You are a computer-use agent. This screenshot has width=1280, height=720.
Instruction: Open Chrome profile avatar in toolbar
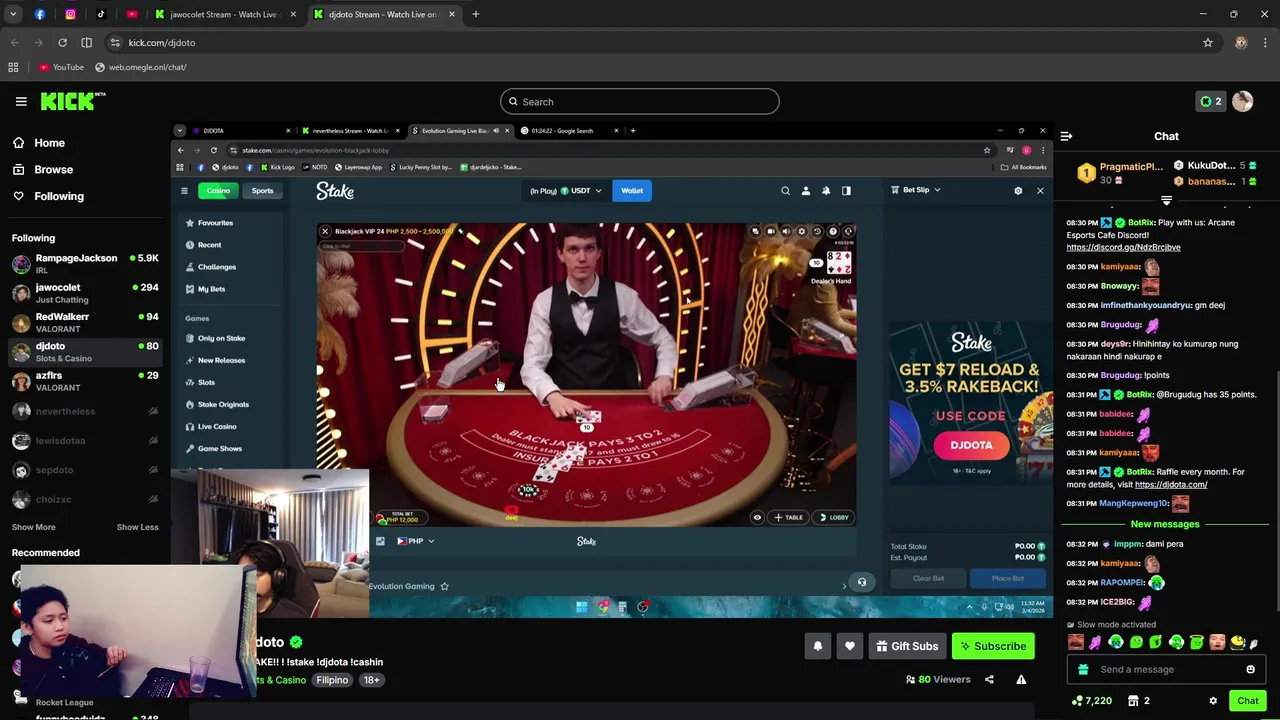point(1241,43)
